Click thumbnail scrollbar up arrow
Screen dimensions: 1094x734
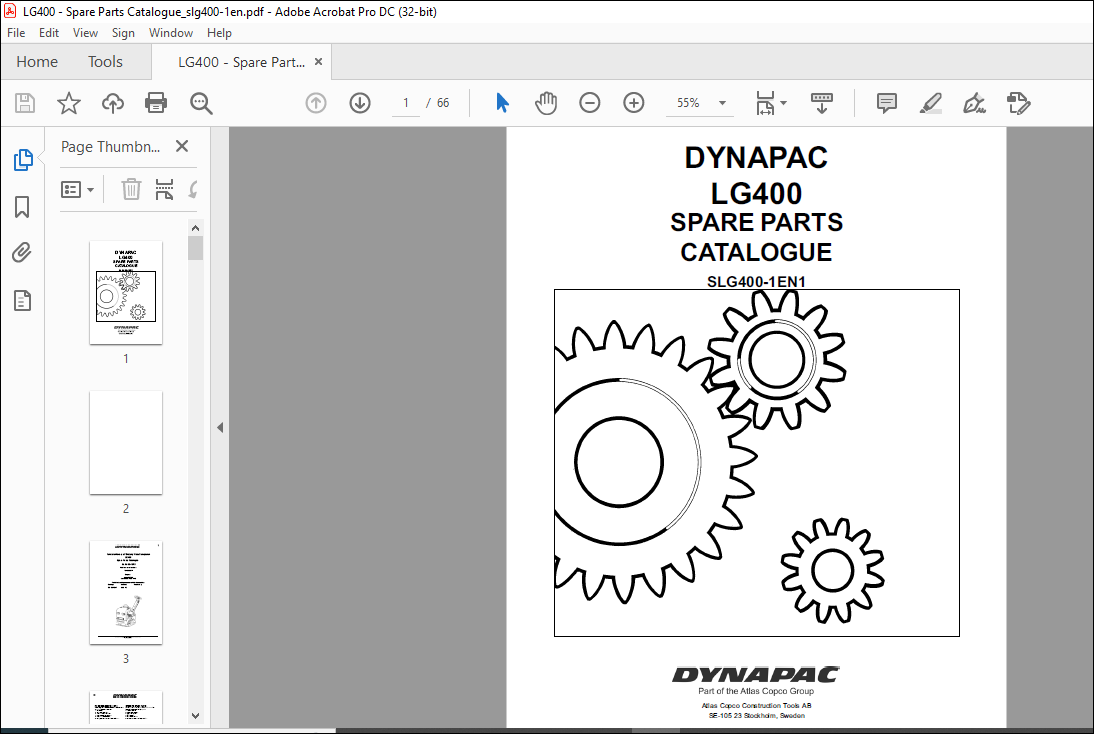click(195, 228)
